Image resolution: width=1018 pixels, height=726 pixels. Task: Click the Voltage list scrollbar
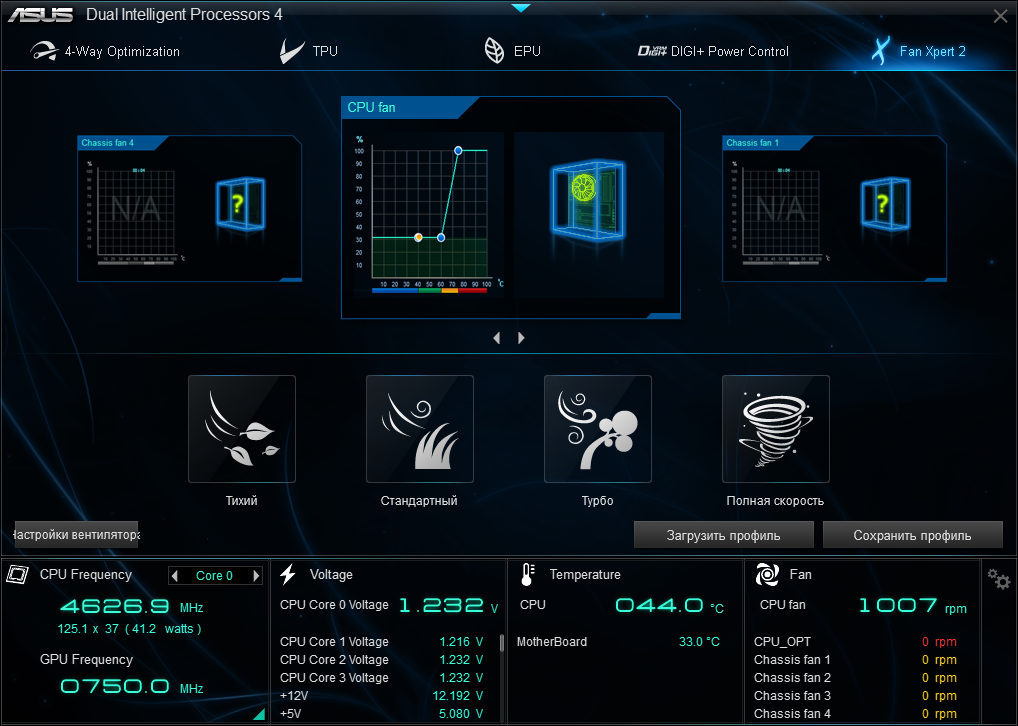[x=502, y=642]
